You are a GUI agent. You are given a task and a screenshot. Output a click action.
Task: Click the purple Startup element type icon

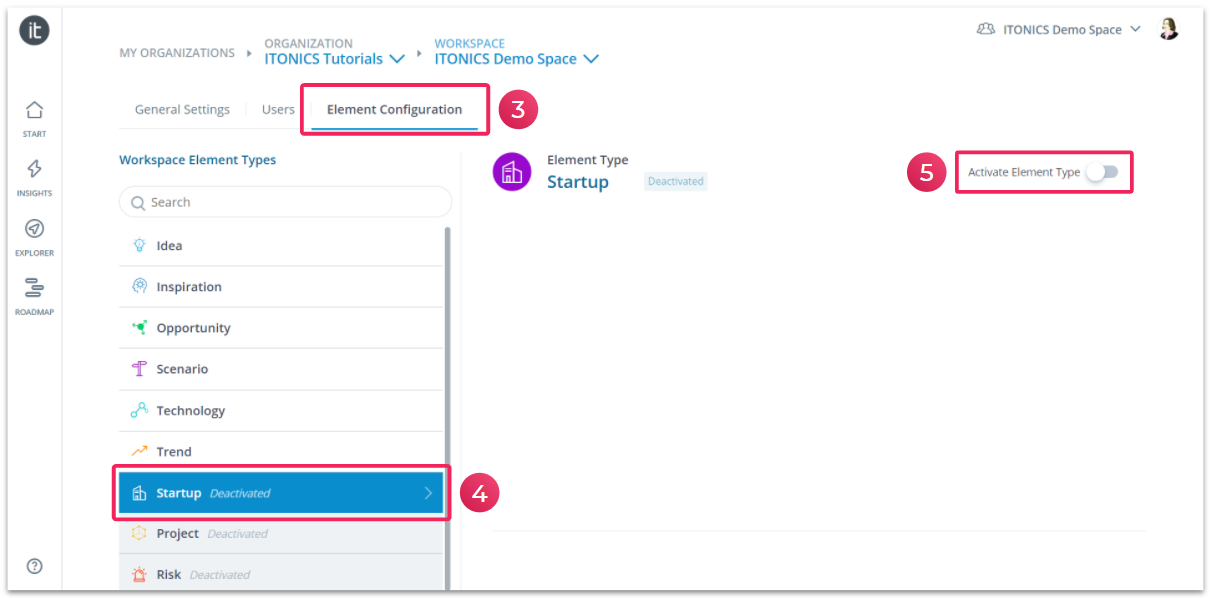pyautogui.click(x=511, y=172)
